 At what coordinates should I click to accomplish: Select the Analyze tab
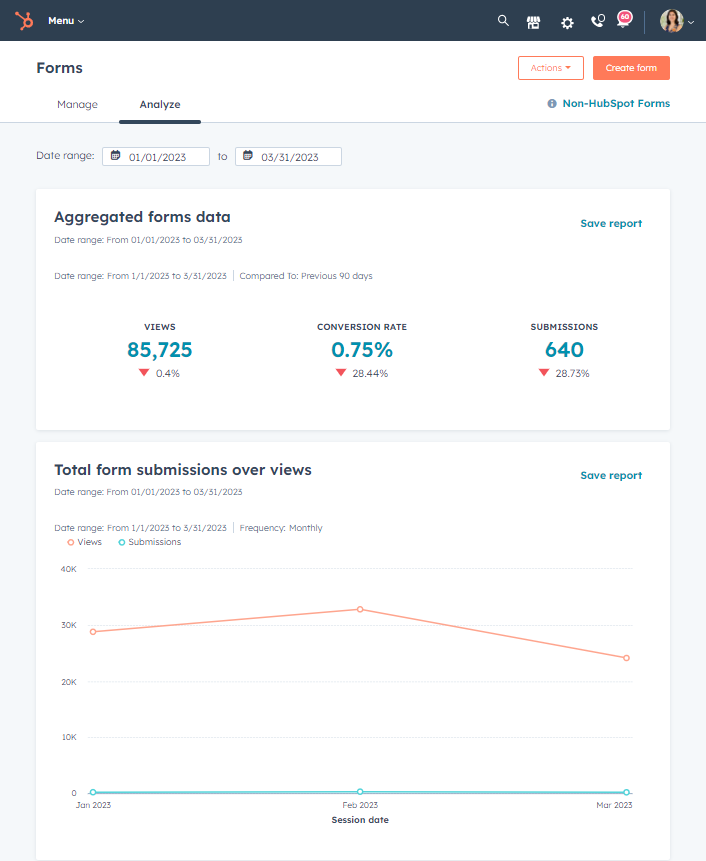(x=160, y=104)
